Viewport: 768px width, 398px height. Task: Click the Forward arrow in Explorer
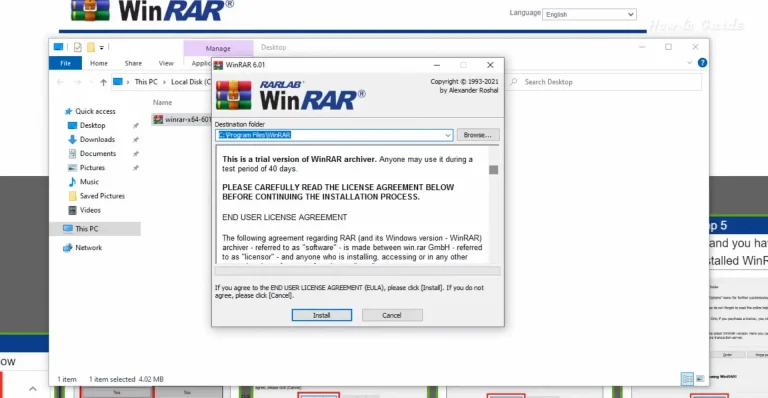77,82
